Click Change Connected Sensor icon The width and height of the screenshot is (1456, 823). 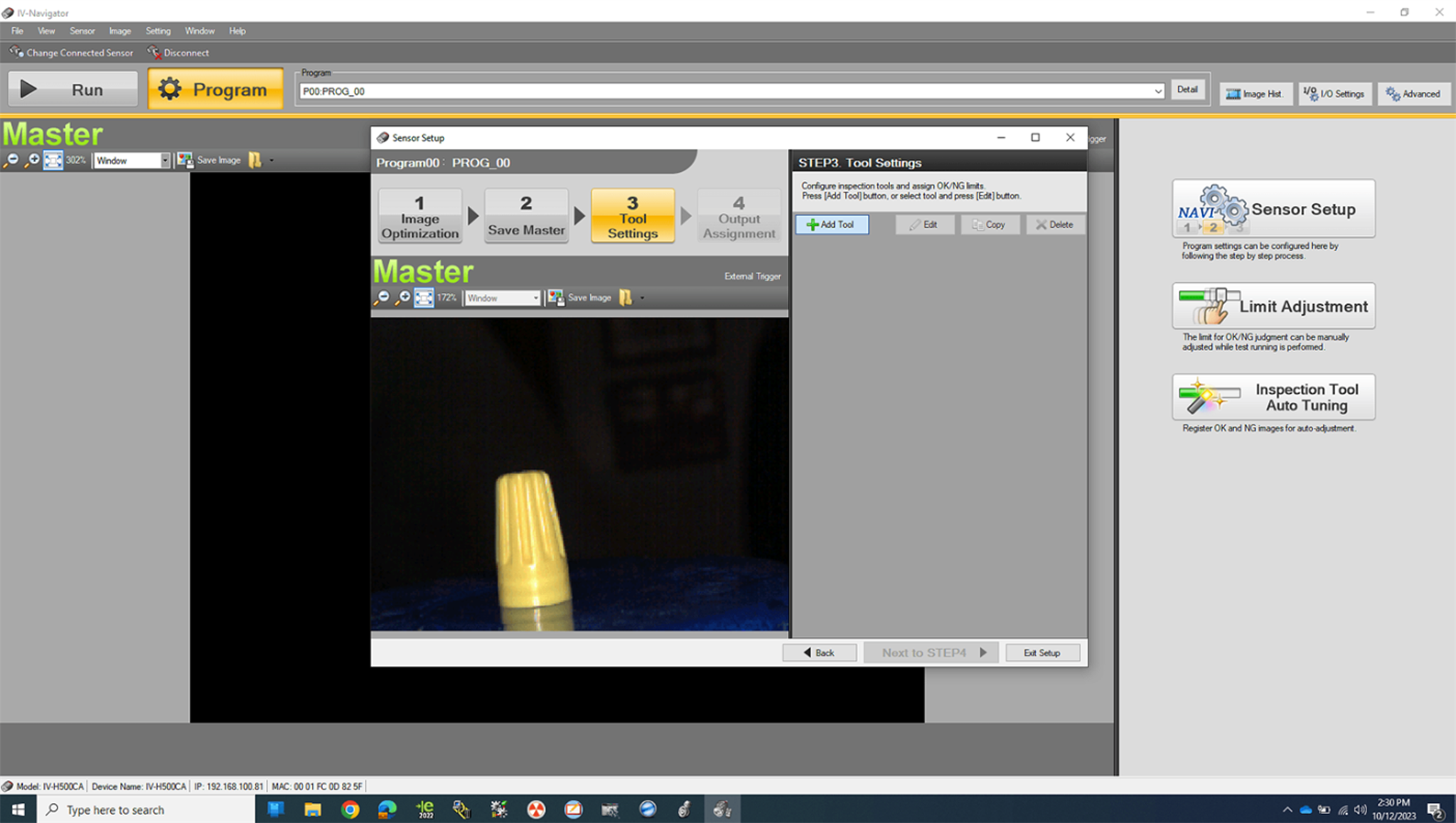pos(16,52)
